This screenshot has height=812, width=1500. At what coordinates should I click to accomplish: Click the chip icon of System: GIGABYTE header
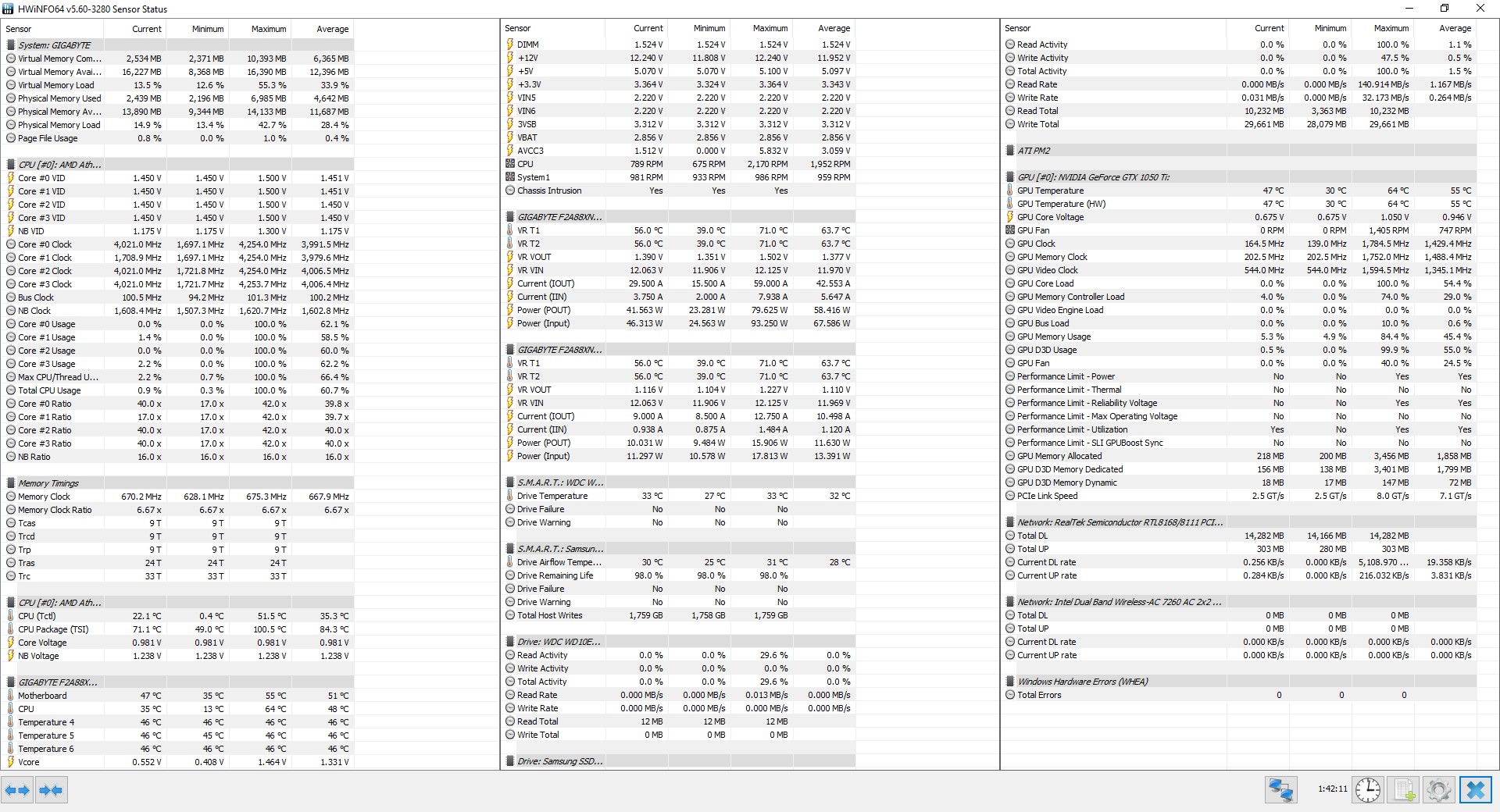[x=11, y=45]
